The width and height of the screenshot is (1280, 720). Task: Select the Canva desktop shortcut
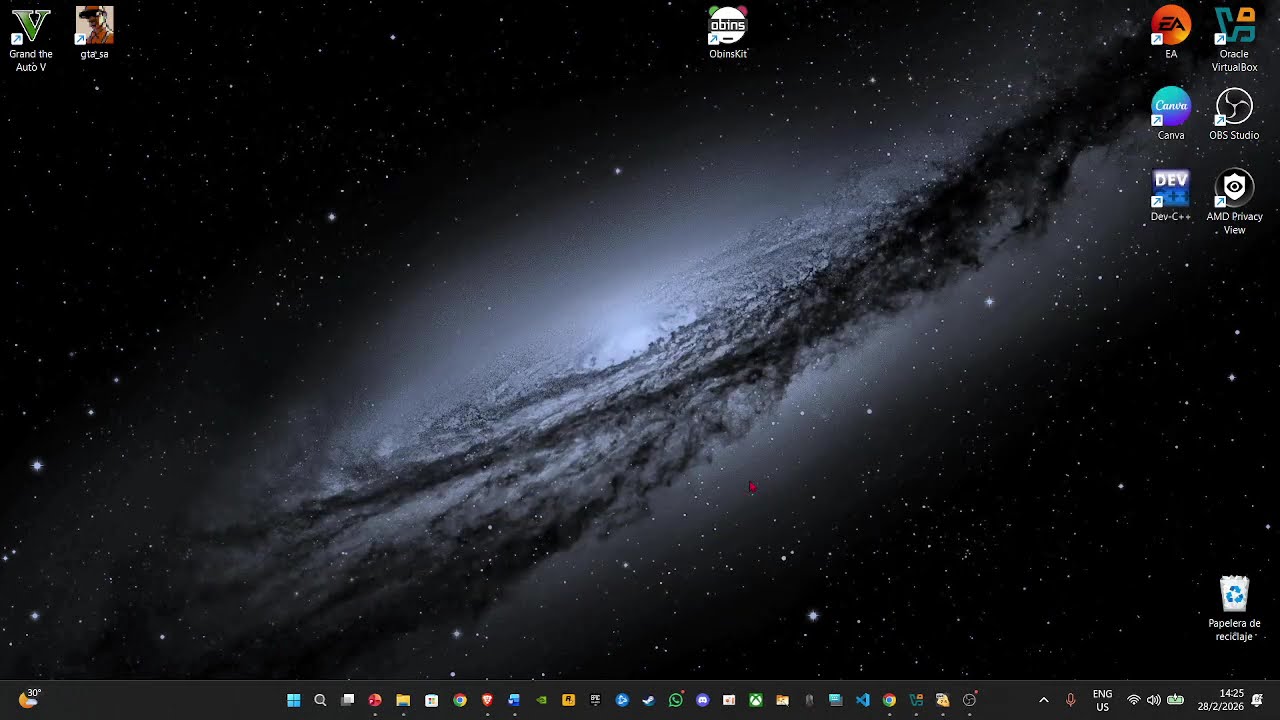point(1171,114)
